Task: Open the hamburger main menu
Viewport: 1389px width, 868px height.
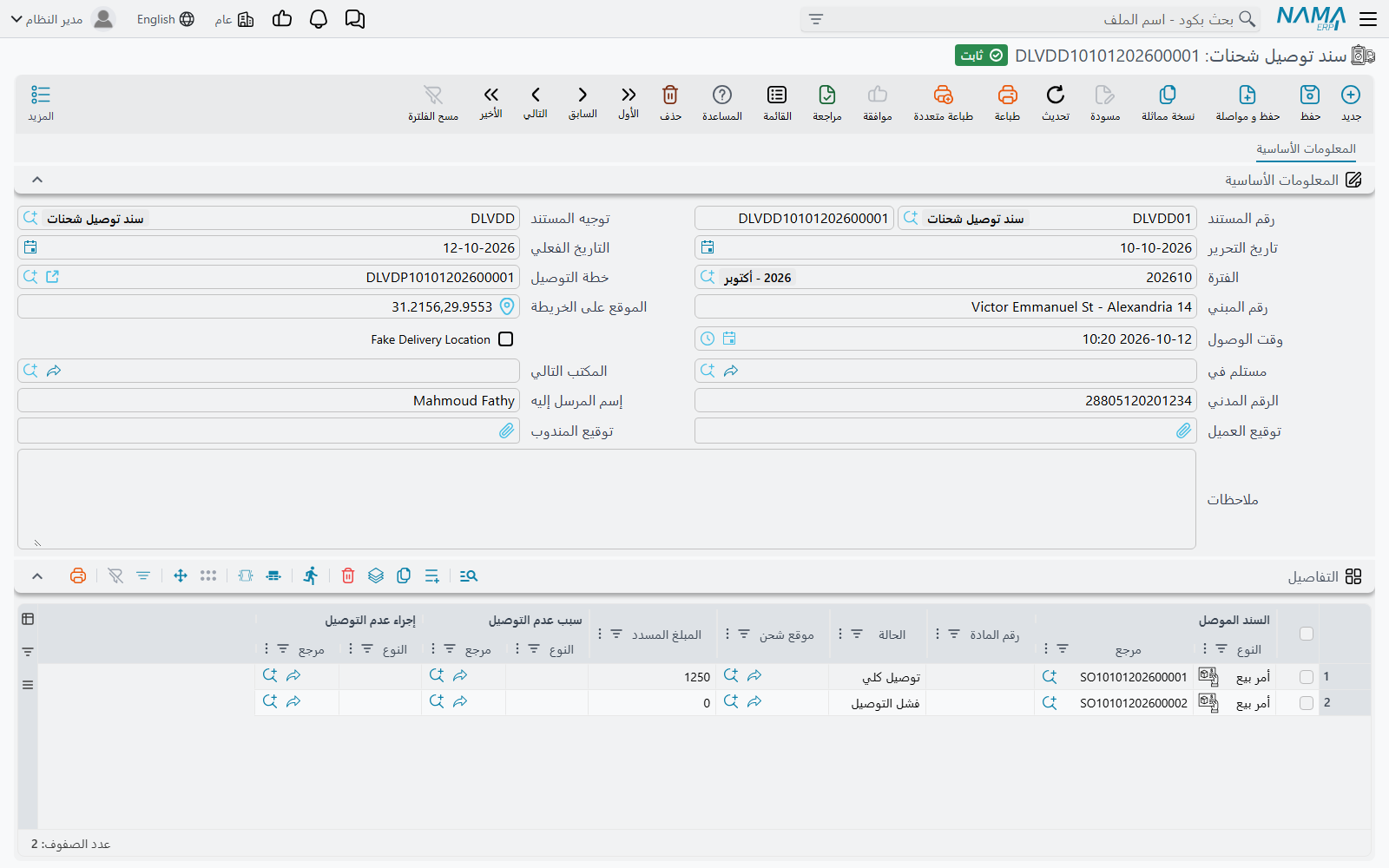Action: tap(1369, 19)
